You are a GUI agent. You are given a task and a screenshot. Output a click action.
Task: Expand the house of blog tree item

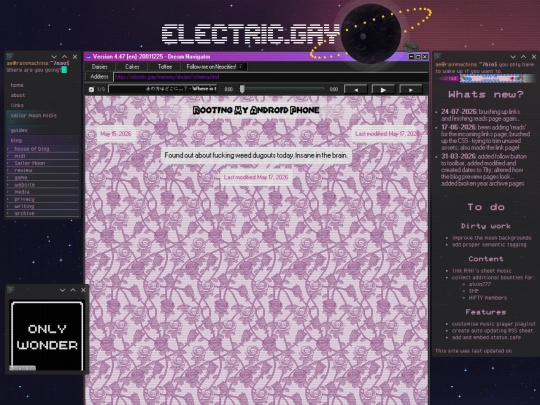32,149
